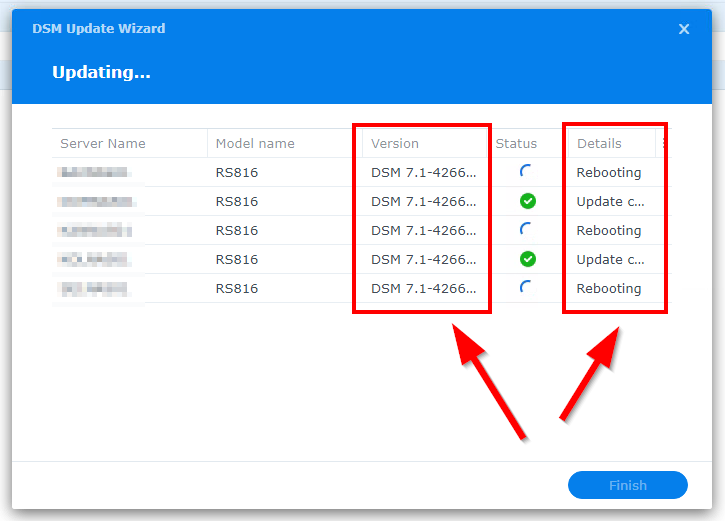Select the last row's Rebooting detail
The height and width of the screenshot is (521, 725).
click(609, 288)
